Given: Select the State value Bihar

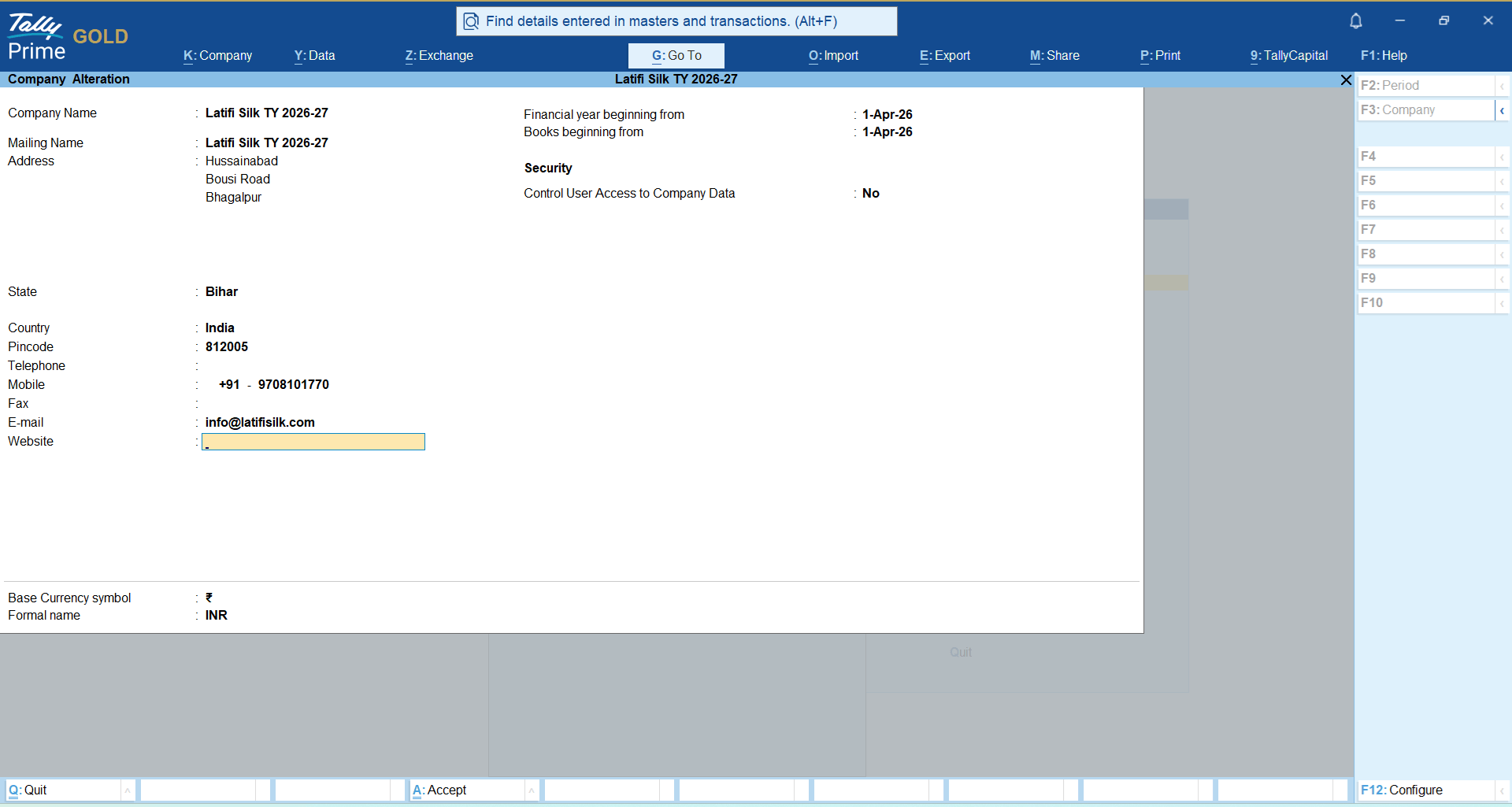Looking at the screenshot, I should [x=221, y=292].
